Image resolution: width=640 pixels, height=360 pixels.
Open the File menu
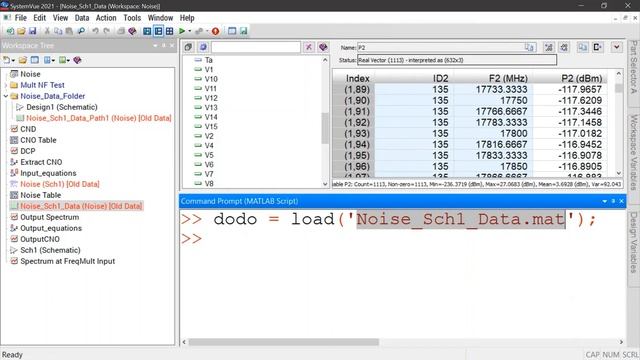point(20,18)
